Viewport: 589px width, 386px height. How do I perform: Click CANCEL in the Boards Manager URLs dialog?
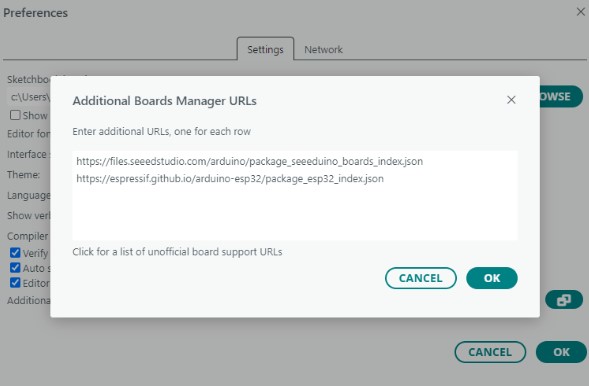[421, 278]
